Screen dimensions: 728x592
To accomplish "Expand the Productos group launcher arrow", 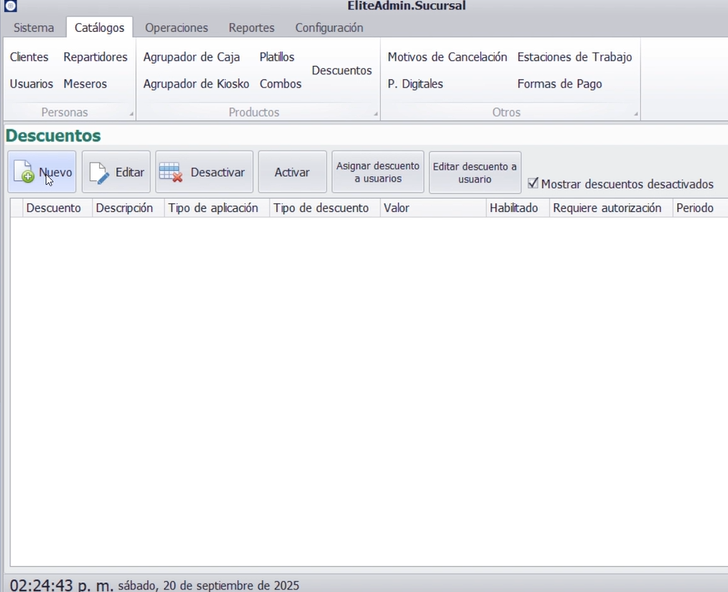I will coord(376,114).
